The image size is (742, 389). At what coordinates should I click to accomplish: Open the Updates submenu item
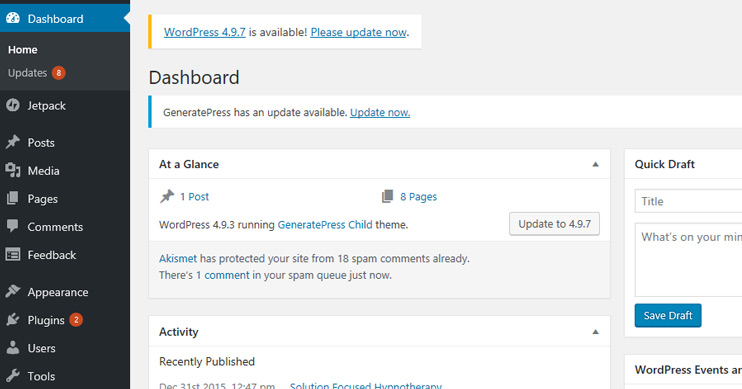[27, 73]
